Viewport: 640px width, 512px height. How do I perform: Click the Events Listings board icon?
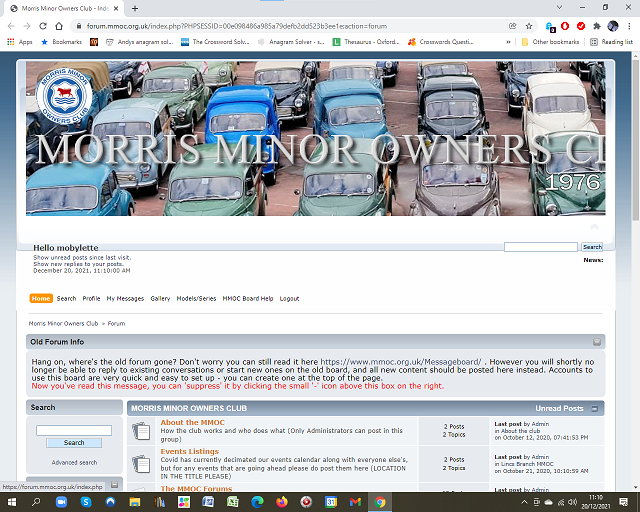click(141, 464)
